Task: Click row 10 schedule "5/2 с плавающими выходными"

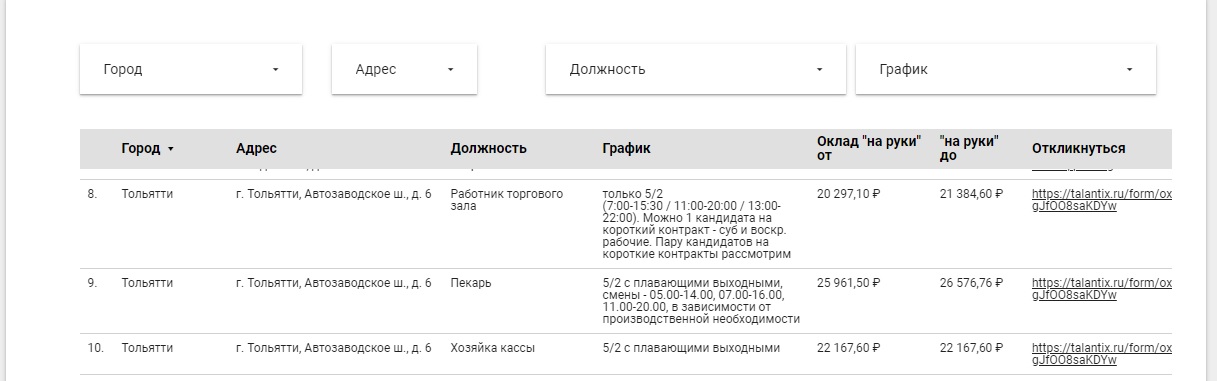Action: click(690, 348)
